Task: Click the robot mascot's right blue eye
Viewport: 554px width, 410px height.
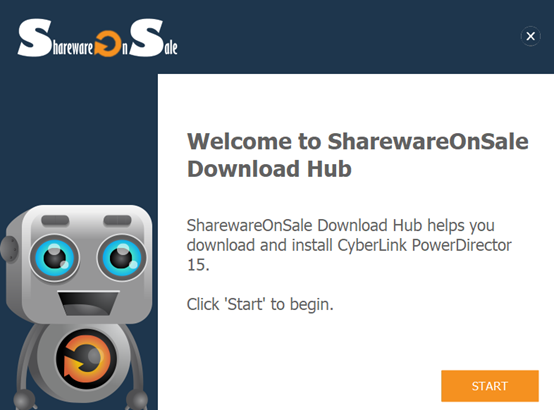Action: click(x=122, y=257)
